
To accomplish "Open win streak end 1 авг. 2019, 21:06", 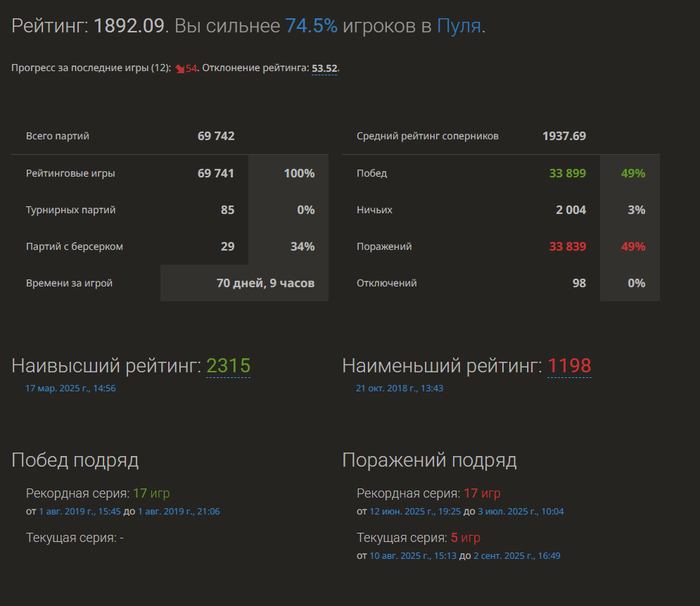I will (179, 511).
